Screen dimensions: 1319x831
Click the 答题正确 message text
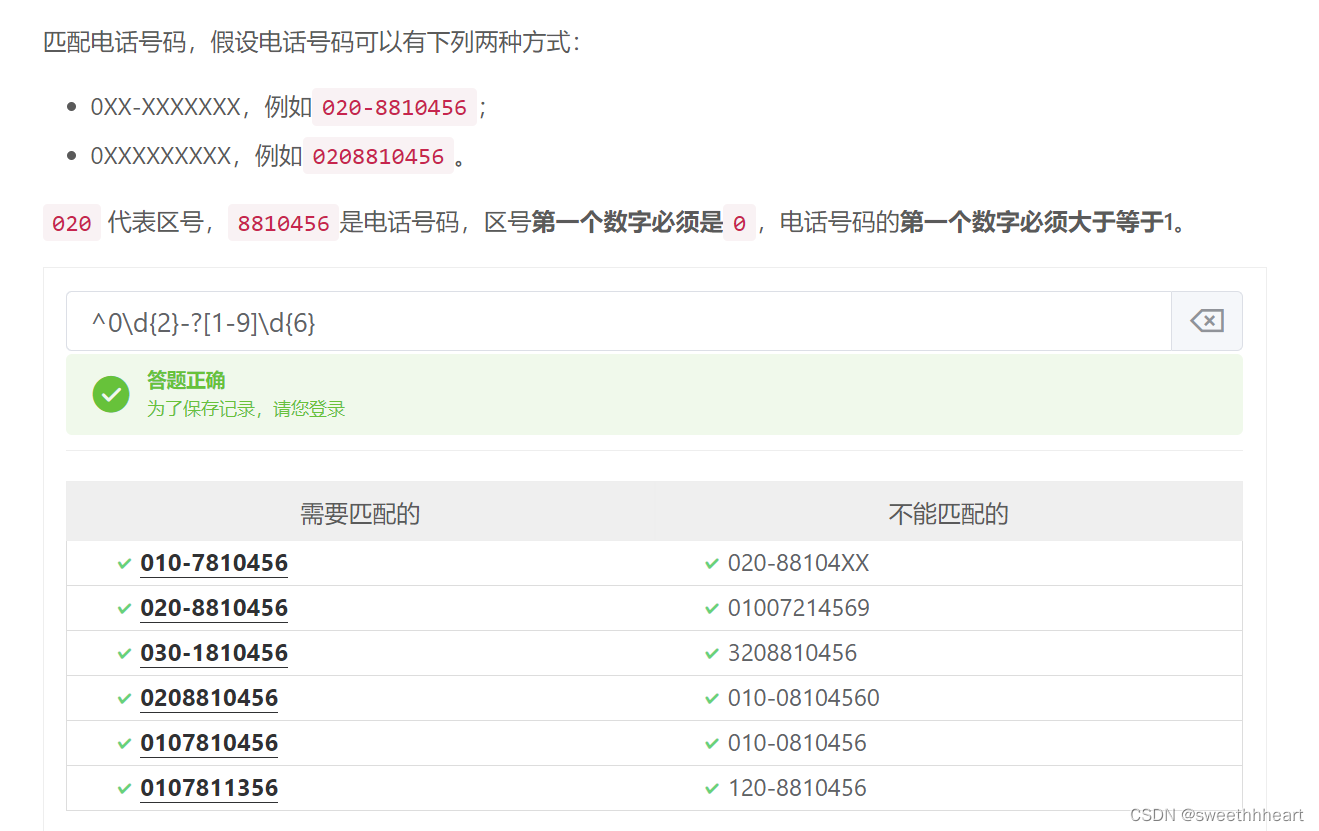pos(186,380)
